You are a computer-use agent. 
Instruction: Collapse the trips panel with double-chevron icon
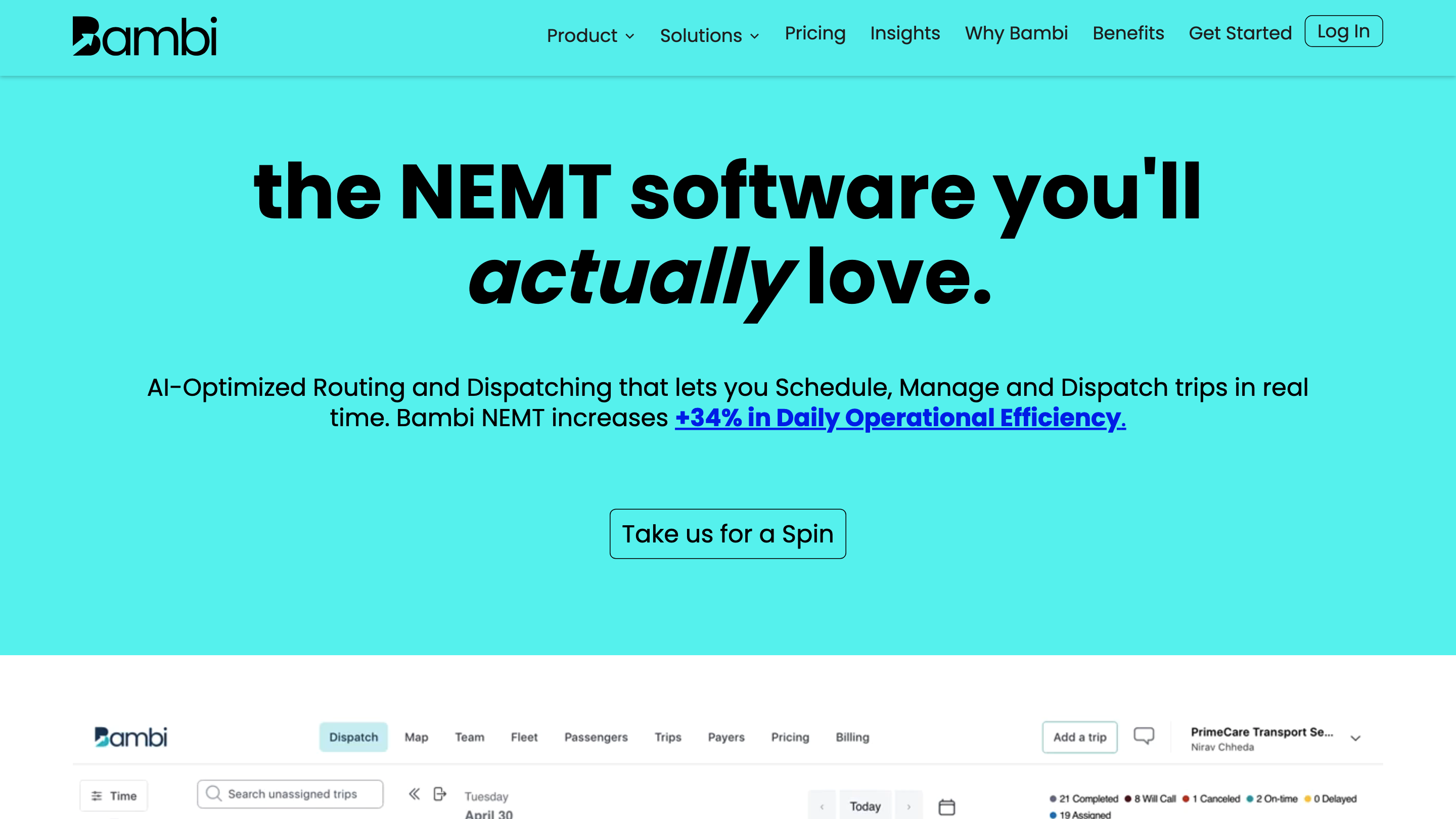pos(415,794)
